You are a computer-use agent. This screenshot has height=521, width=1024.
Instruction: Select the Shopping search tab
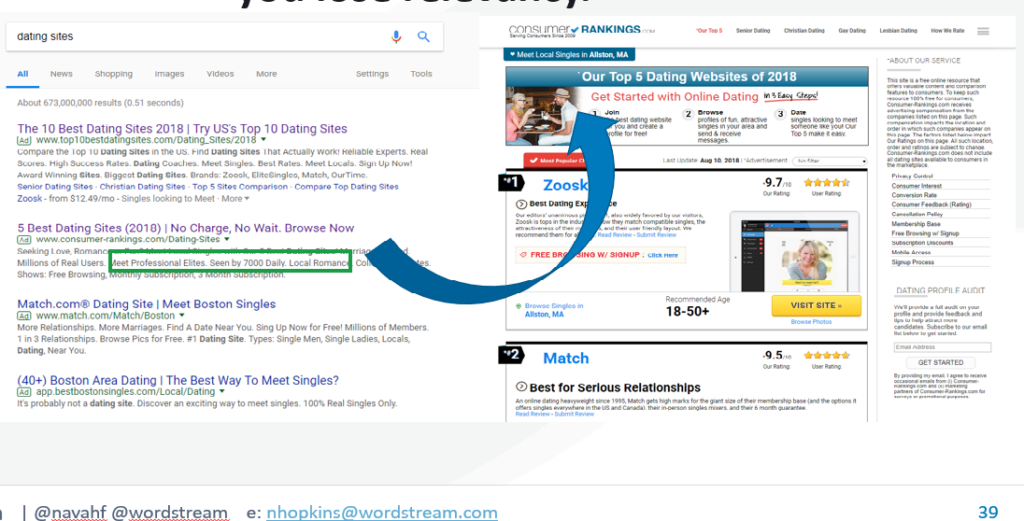[x=114, y=74]
